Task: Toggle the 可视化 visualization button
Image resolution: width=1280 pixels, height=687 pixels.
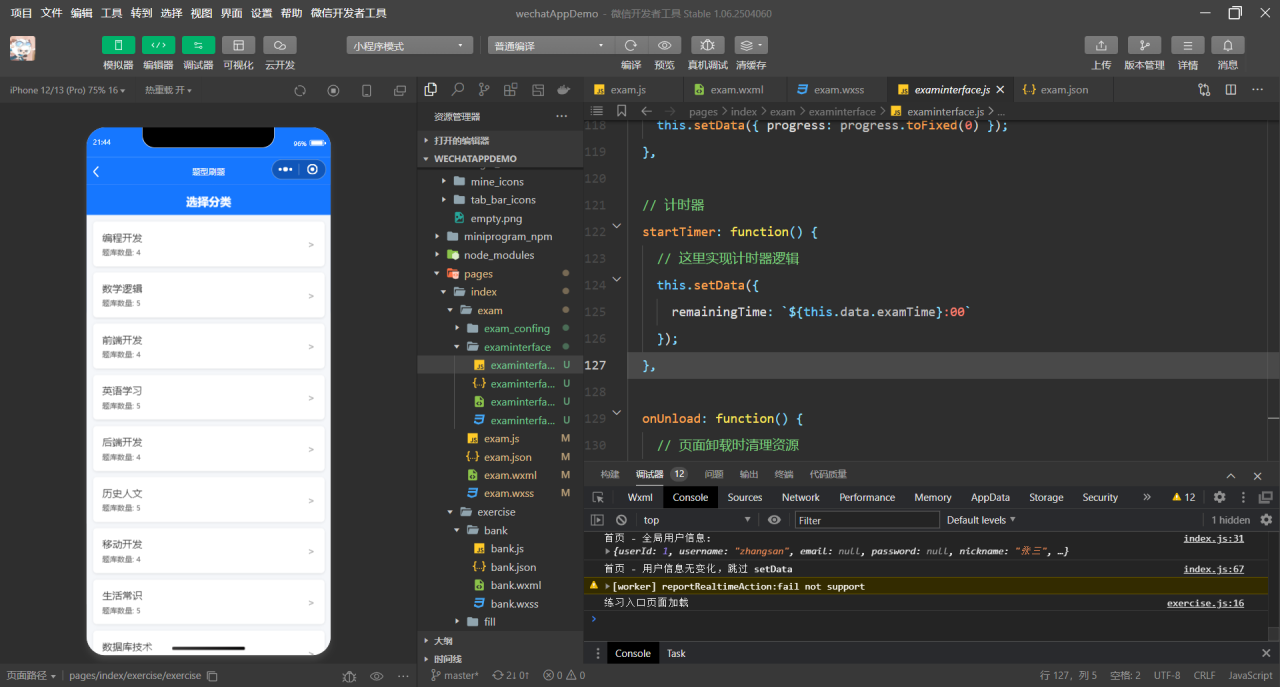Action: click(238, 45)
